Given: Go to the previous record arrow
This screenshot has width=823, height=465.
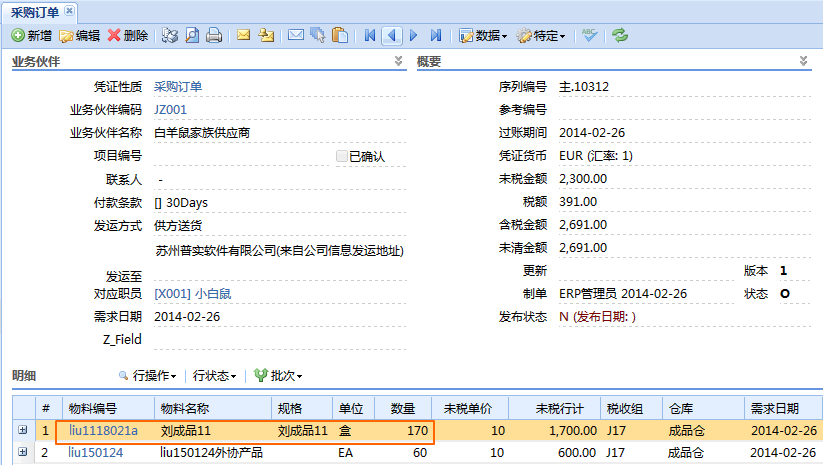Looking at the screenshot, I should 392,35.
